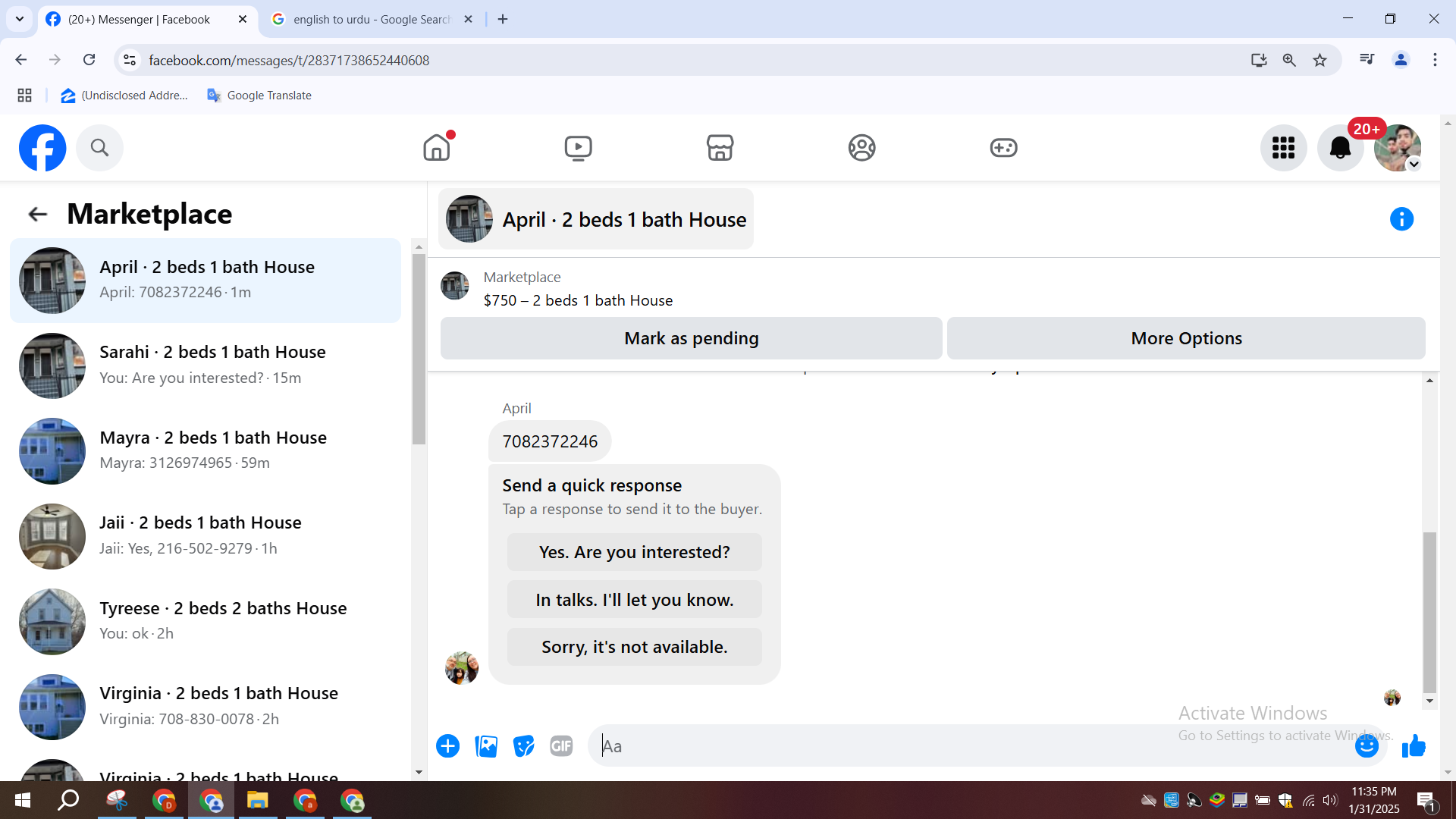Open the Chrome apps grid in bookmarks bar
This screenshot has width=1456, height=819.
(25, 96)
